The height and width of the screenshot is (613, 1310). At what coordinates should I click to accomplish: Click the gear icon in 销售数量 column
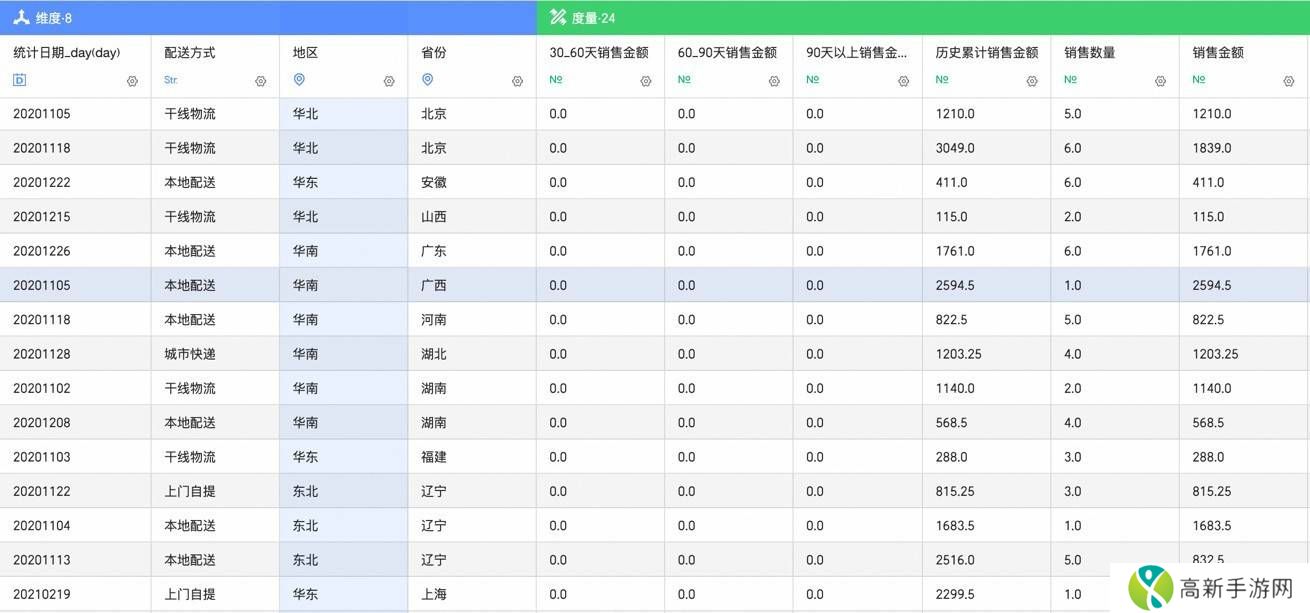(1160, 81)
